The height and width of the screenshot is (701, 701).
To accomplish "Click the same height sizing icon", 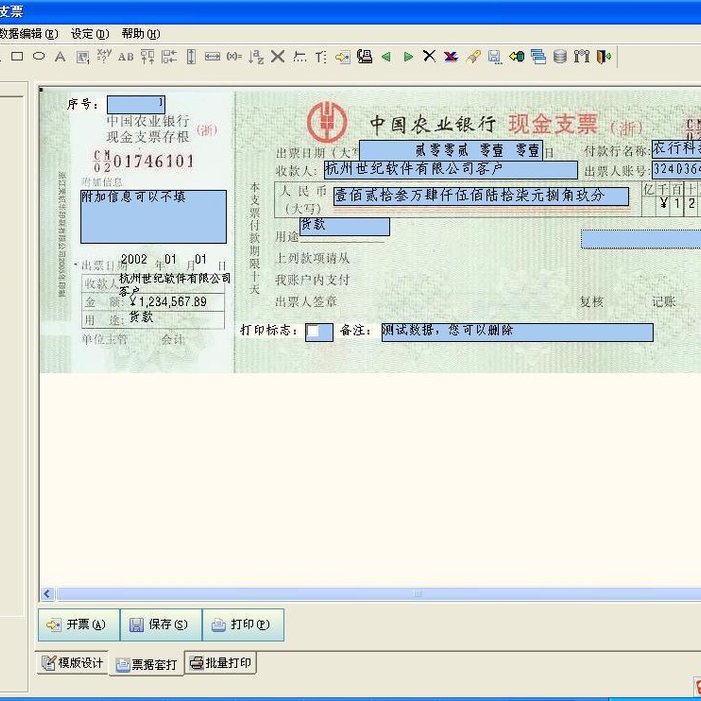I will tap(191, 56).
